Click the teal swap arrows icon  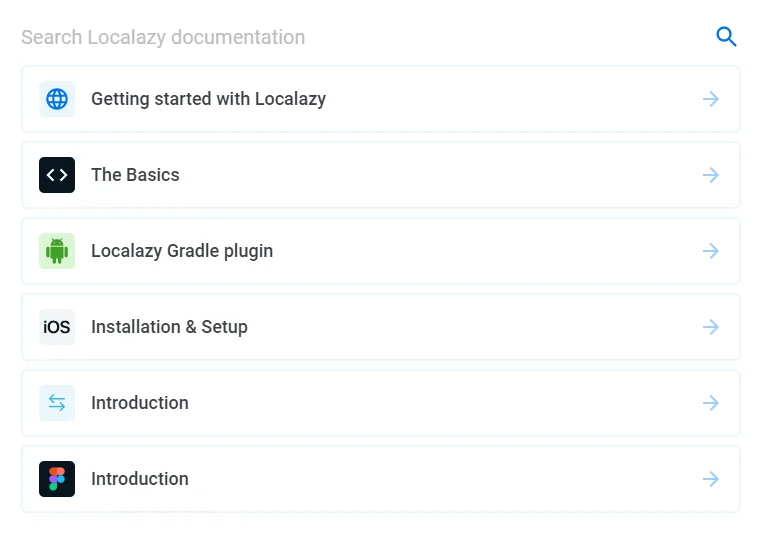57,403
